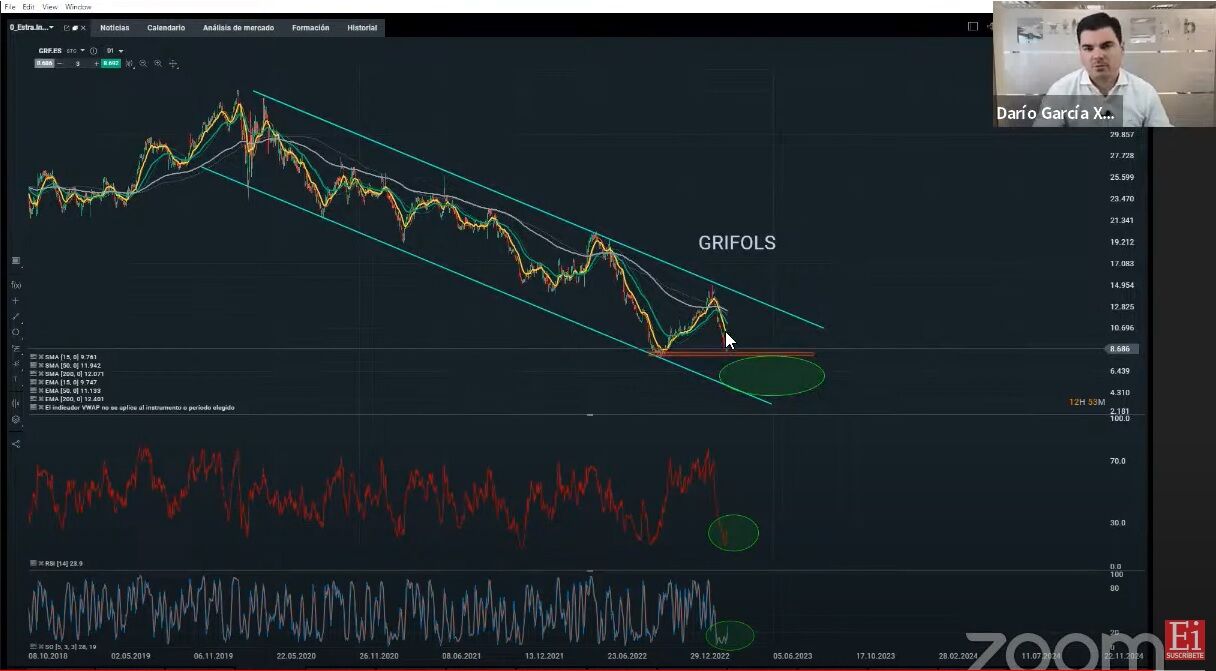Close the 0_Estra.In... chart tab

tap(84, 28)
